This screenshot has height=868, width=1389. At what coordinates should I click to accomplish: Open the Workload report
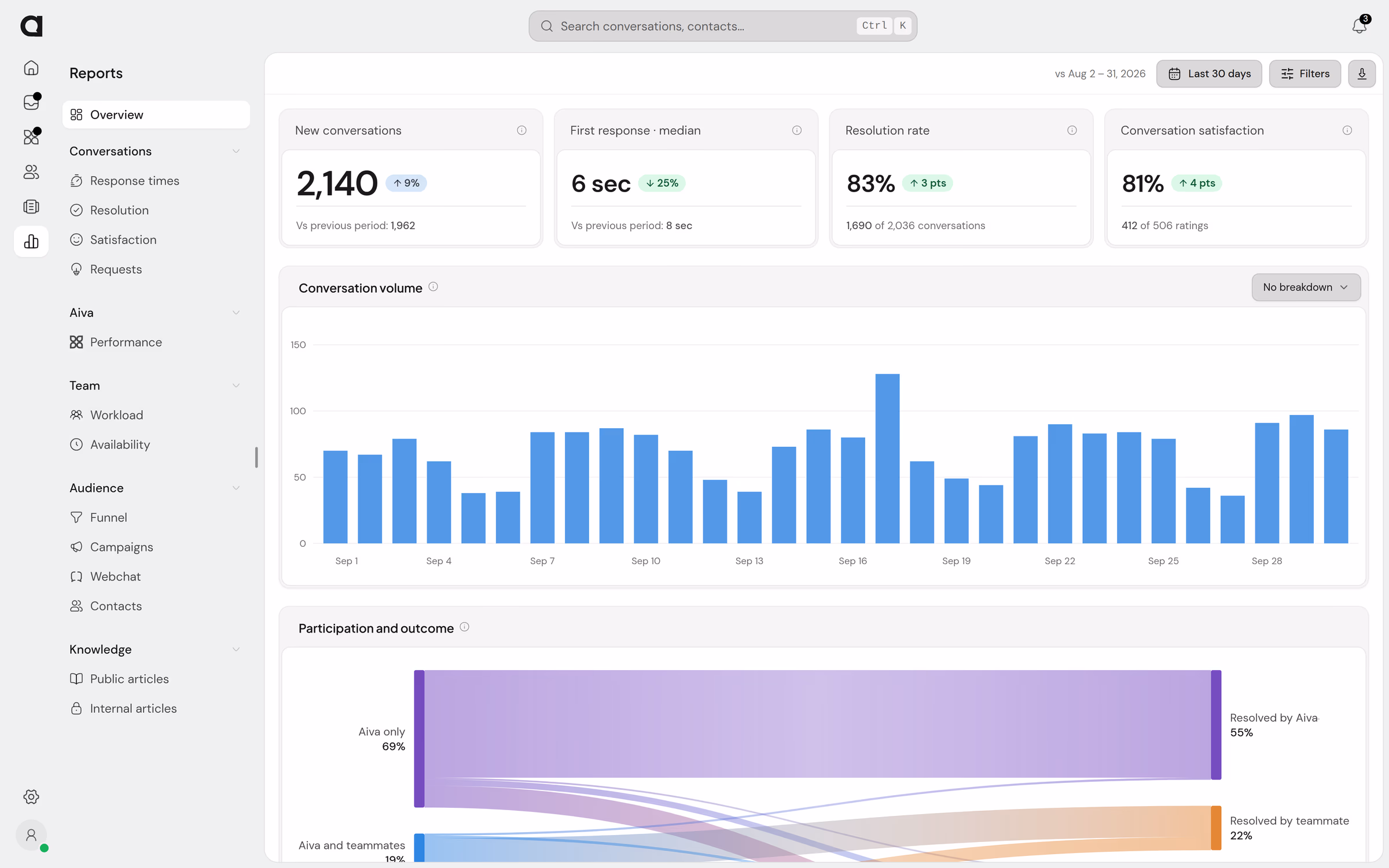(156, 415)
